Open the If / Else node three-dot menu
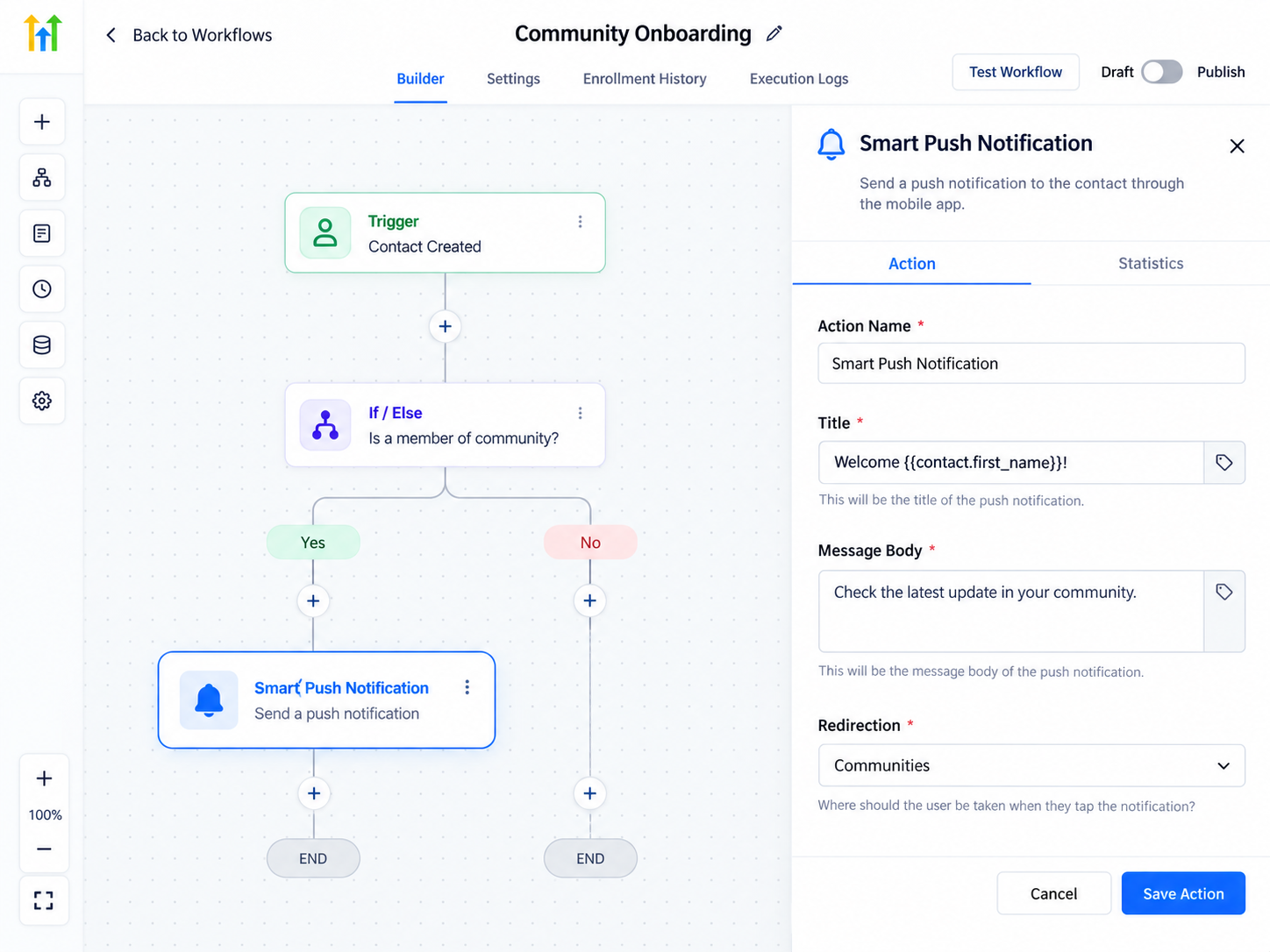The image size is (1270, 952). coord(580,413)
